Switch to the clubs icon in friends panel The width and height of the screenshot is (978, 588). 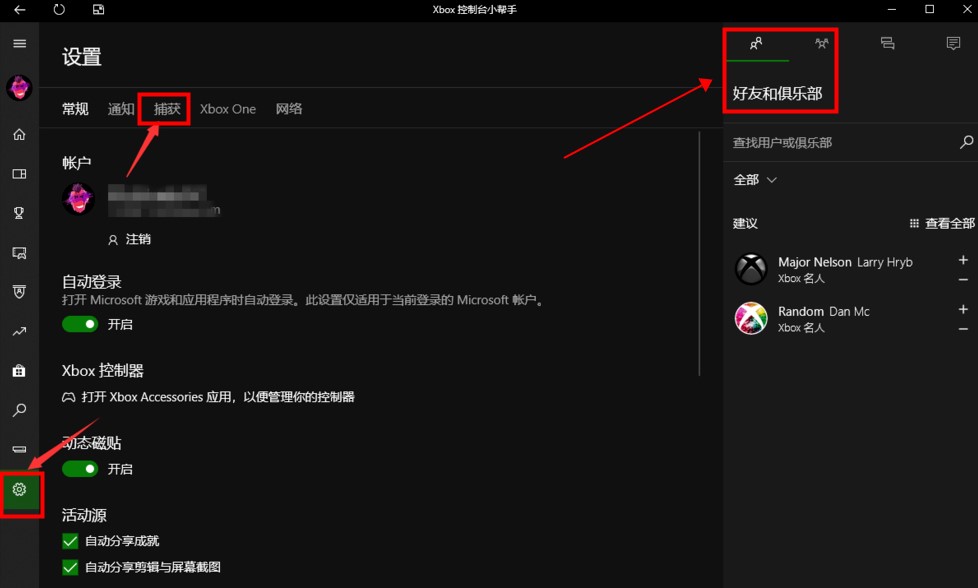coord(821,44)
